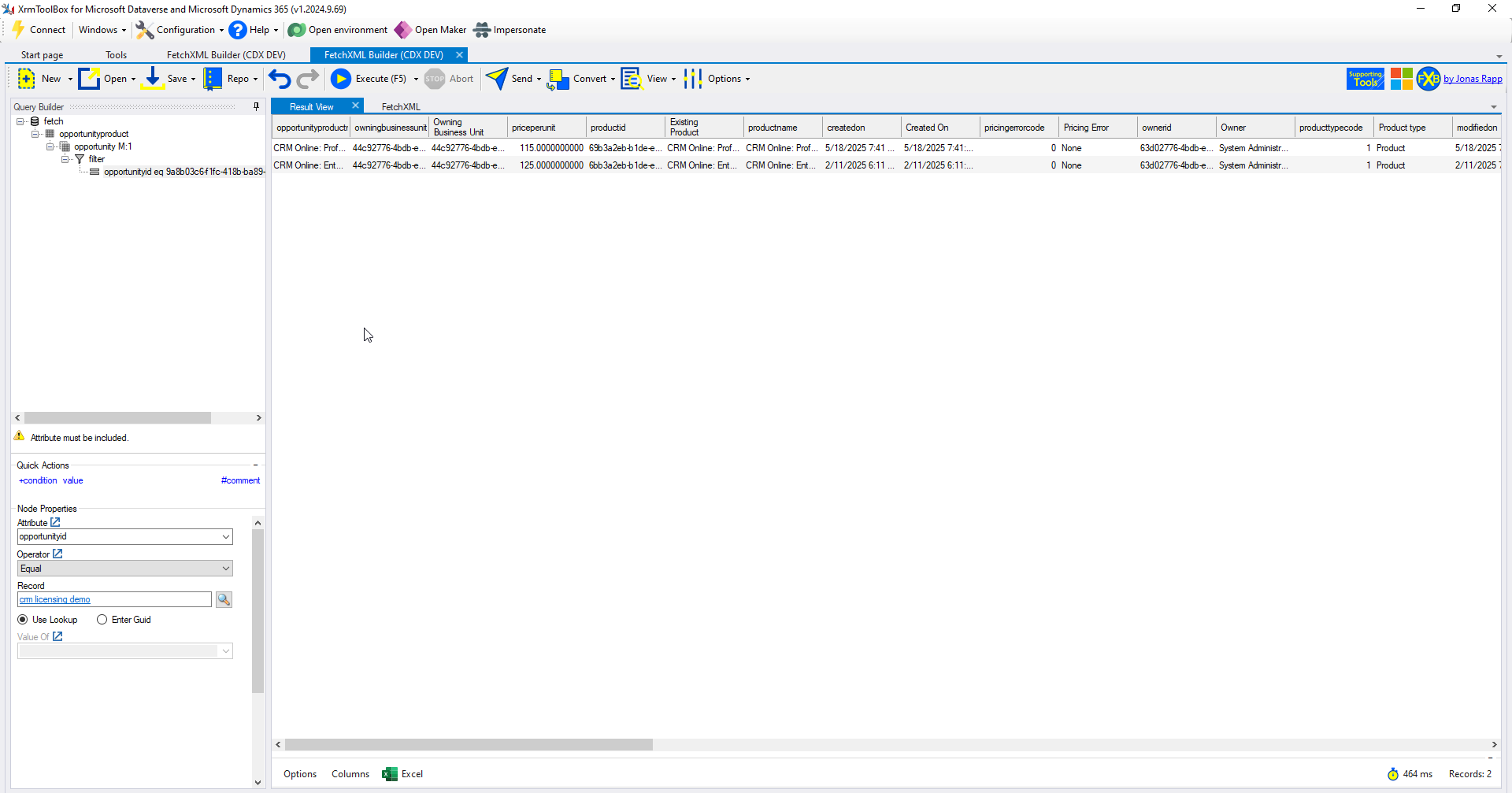The width and height of the screenshot is (1512, 793).
Task: Click the Supporting Tools badge
Action: [x=1366, y=79]
